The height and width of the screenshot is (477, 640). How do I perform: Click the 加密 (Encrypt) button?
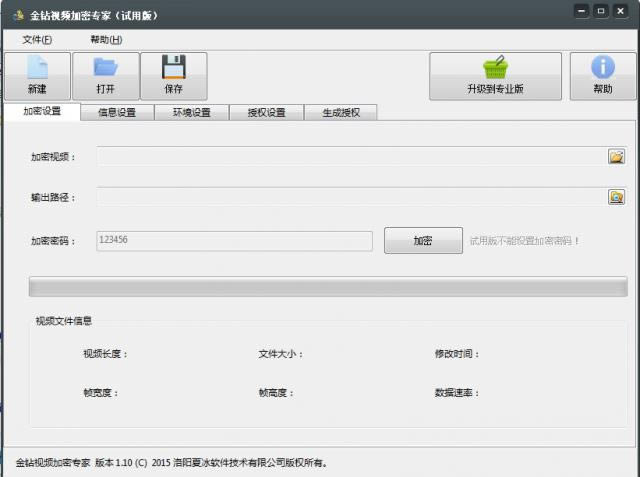click(423, 240)
